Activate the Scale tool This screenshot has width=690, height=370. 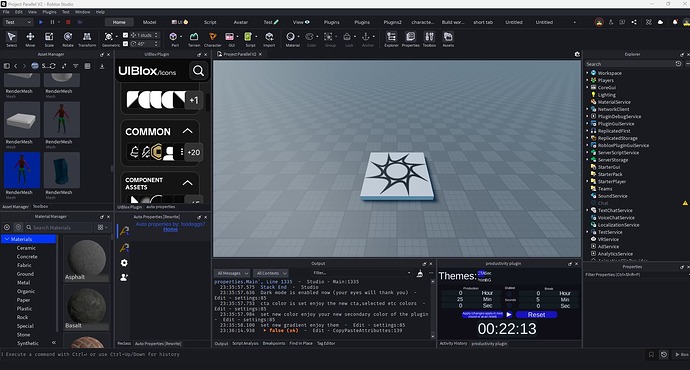pos(49,39)
